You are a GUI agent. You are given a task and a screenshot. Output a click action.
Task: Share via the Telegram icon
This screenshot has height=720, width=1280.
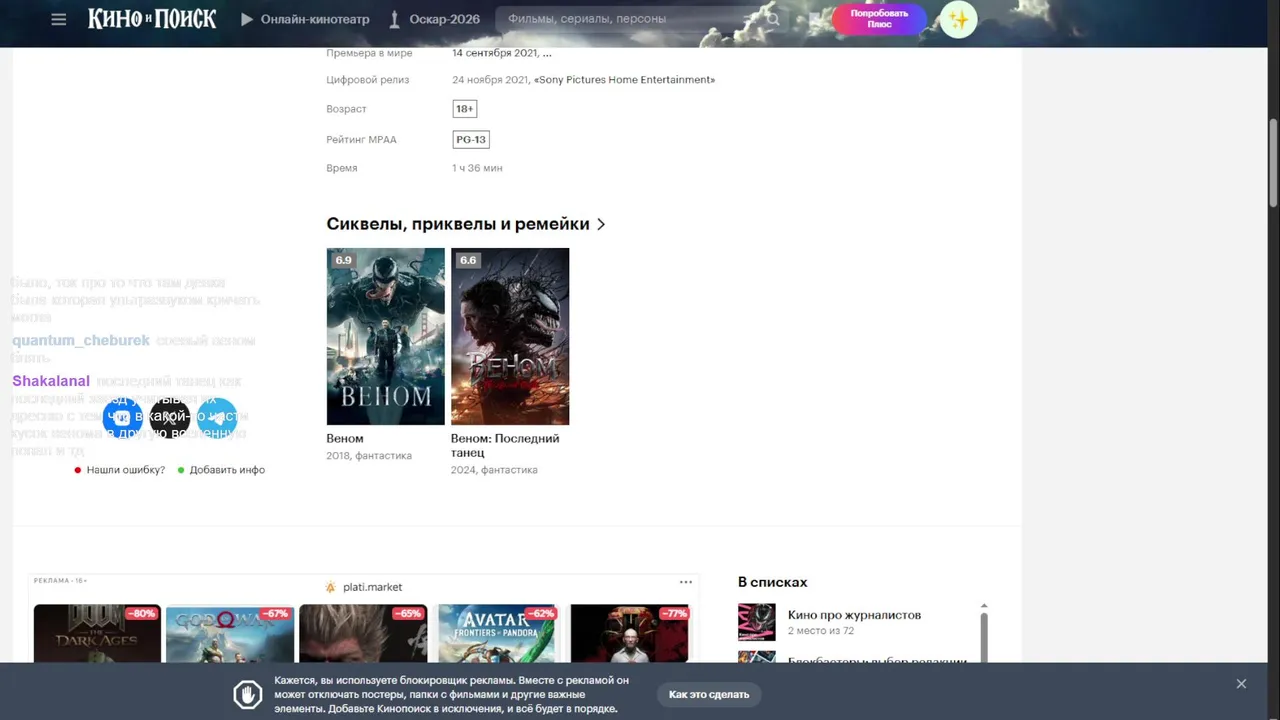pyautogui.click(x=217, y=418)
